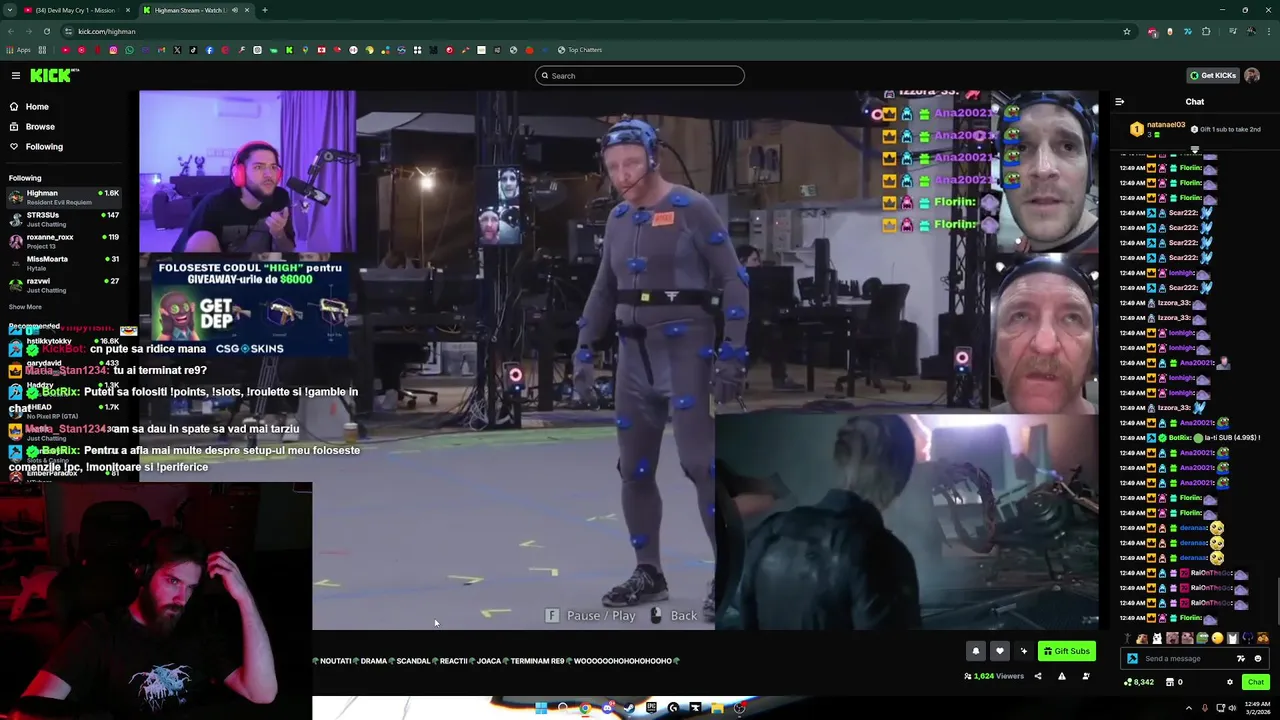Click the 1,624 Viewers count
1280x720 pixels.
[994, 676]
